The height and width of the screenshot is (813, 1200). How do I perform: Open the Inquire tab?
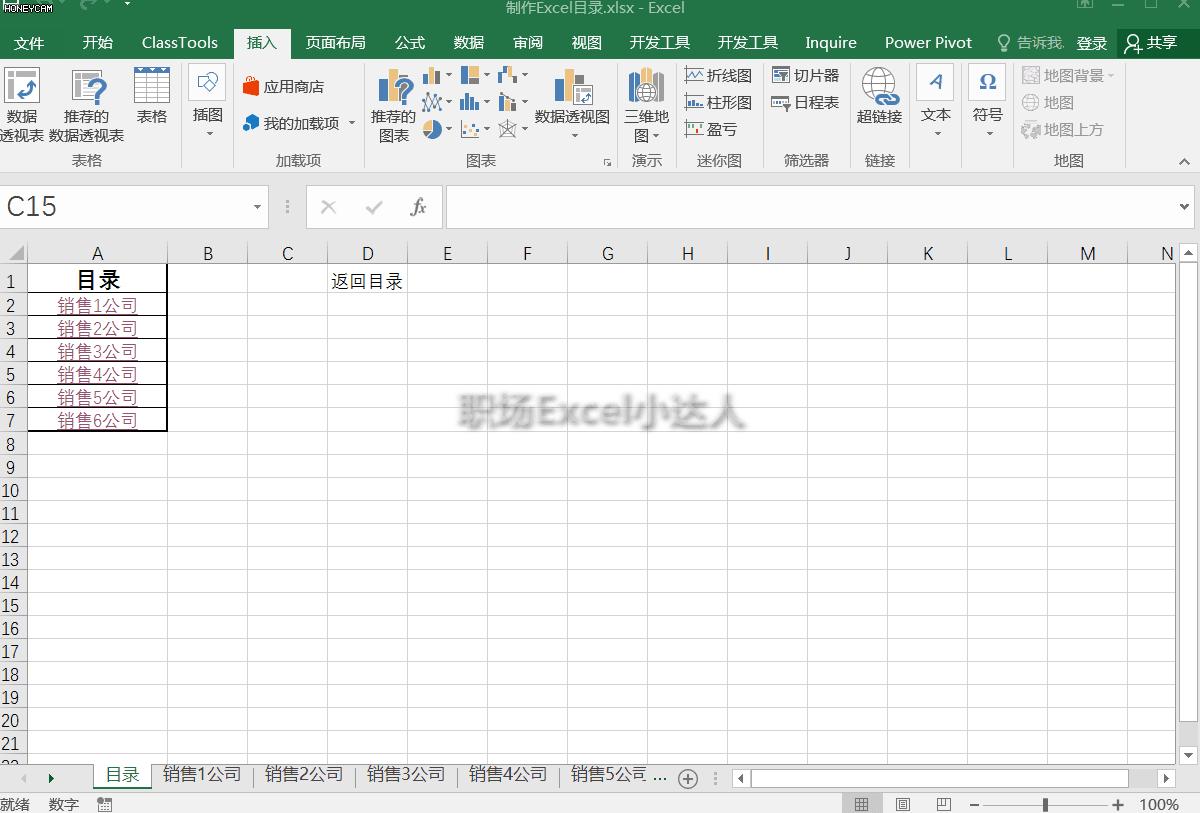click(x=831, y=43)
